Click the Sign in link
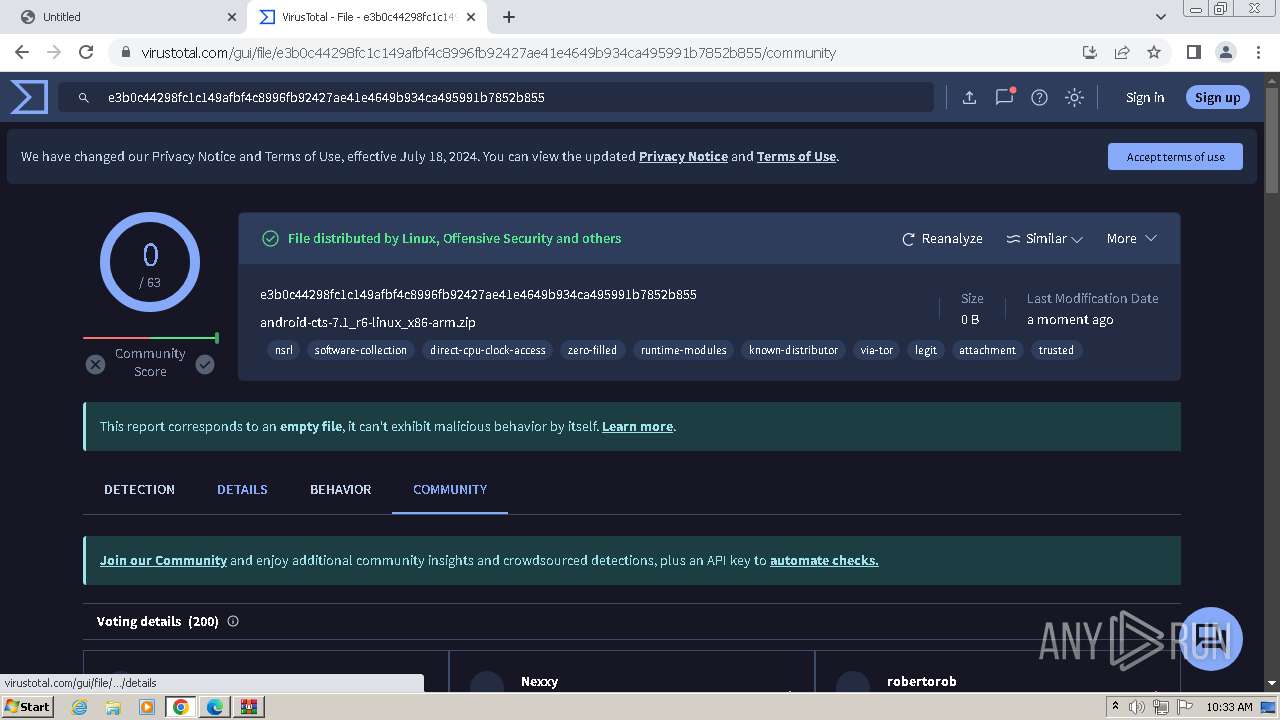This screenshot has height=720, width=1280. [1145, 97]
